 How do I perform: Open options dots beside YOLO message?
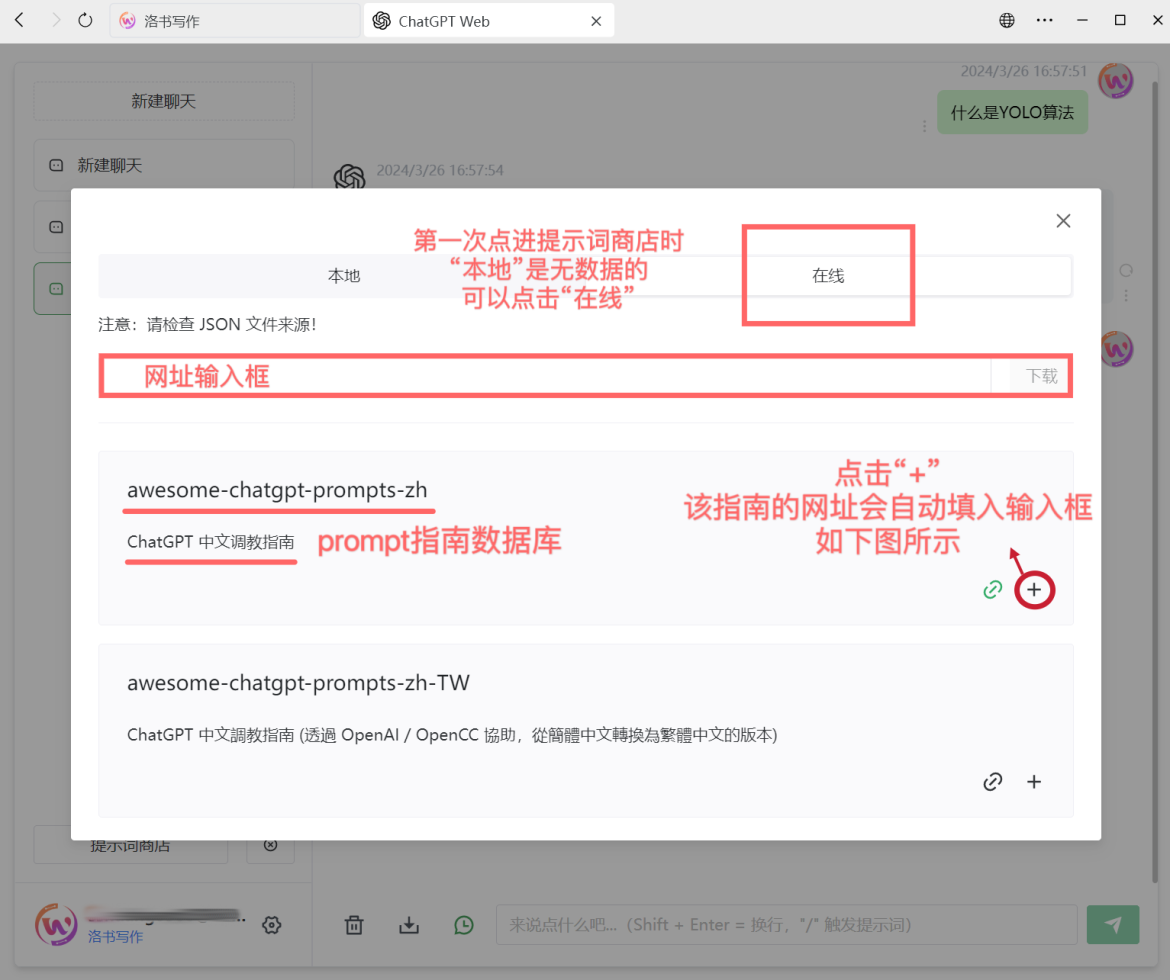tap(924, 126)
